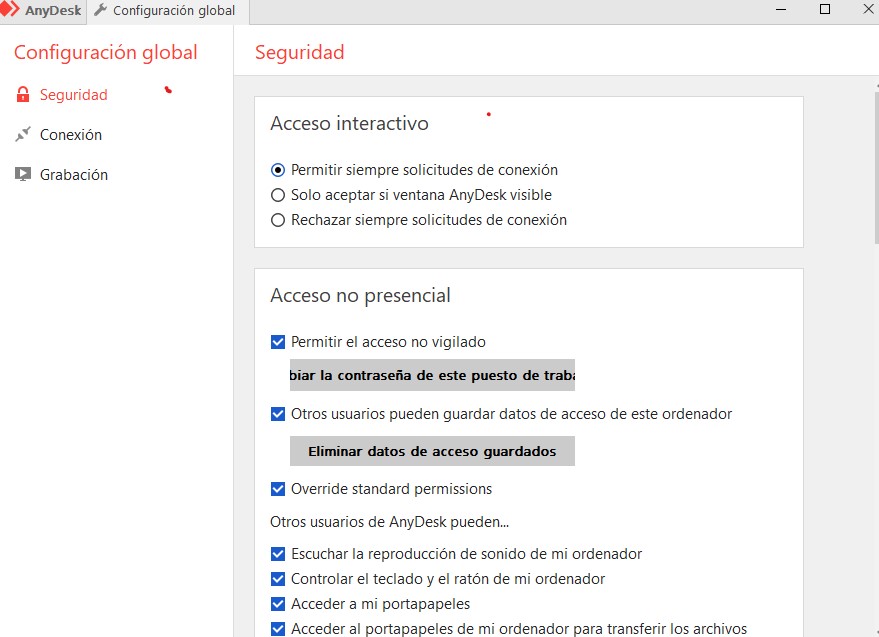Open the Grabación settings section

pyautogui.click(x=72, y=174)
